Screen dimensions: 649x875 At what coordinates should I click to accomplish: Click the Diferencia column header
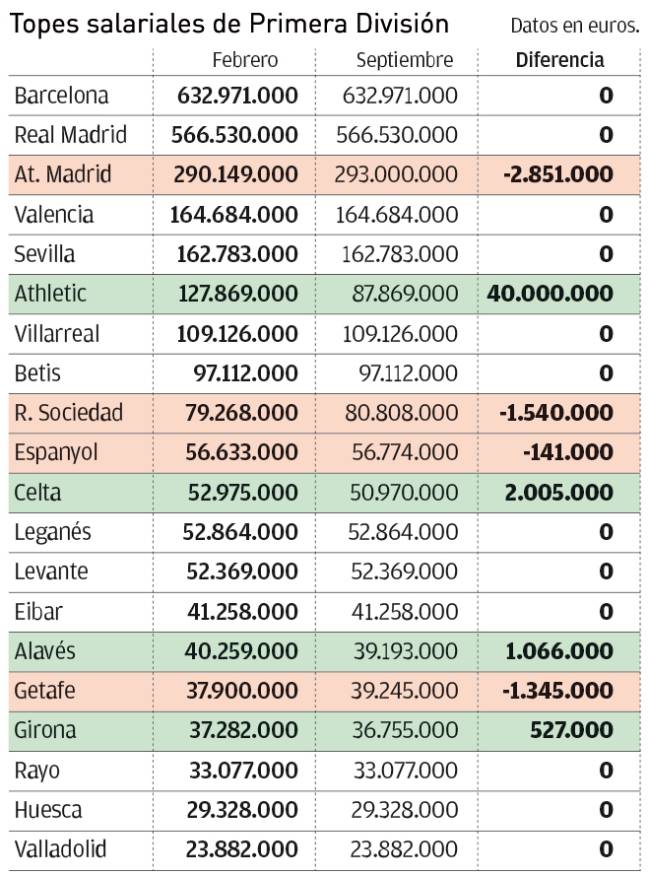[x=559, y=60]
